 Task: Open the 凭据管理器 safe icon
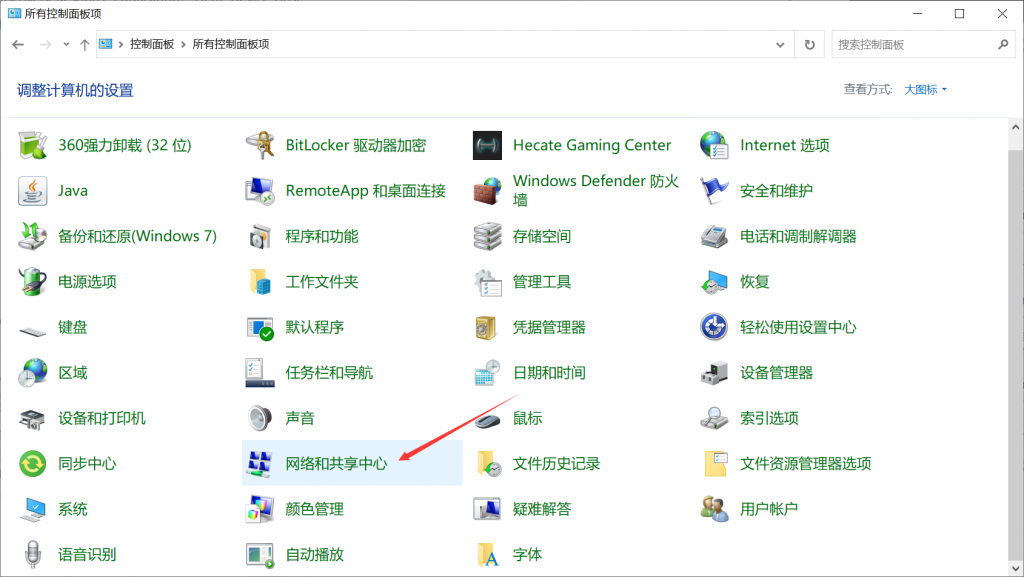(487, 327)
